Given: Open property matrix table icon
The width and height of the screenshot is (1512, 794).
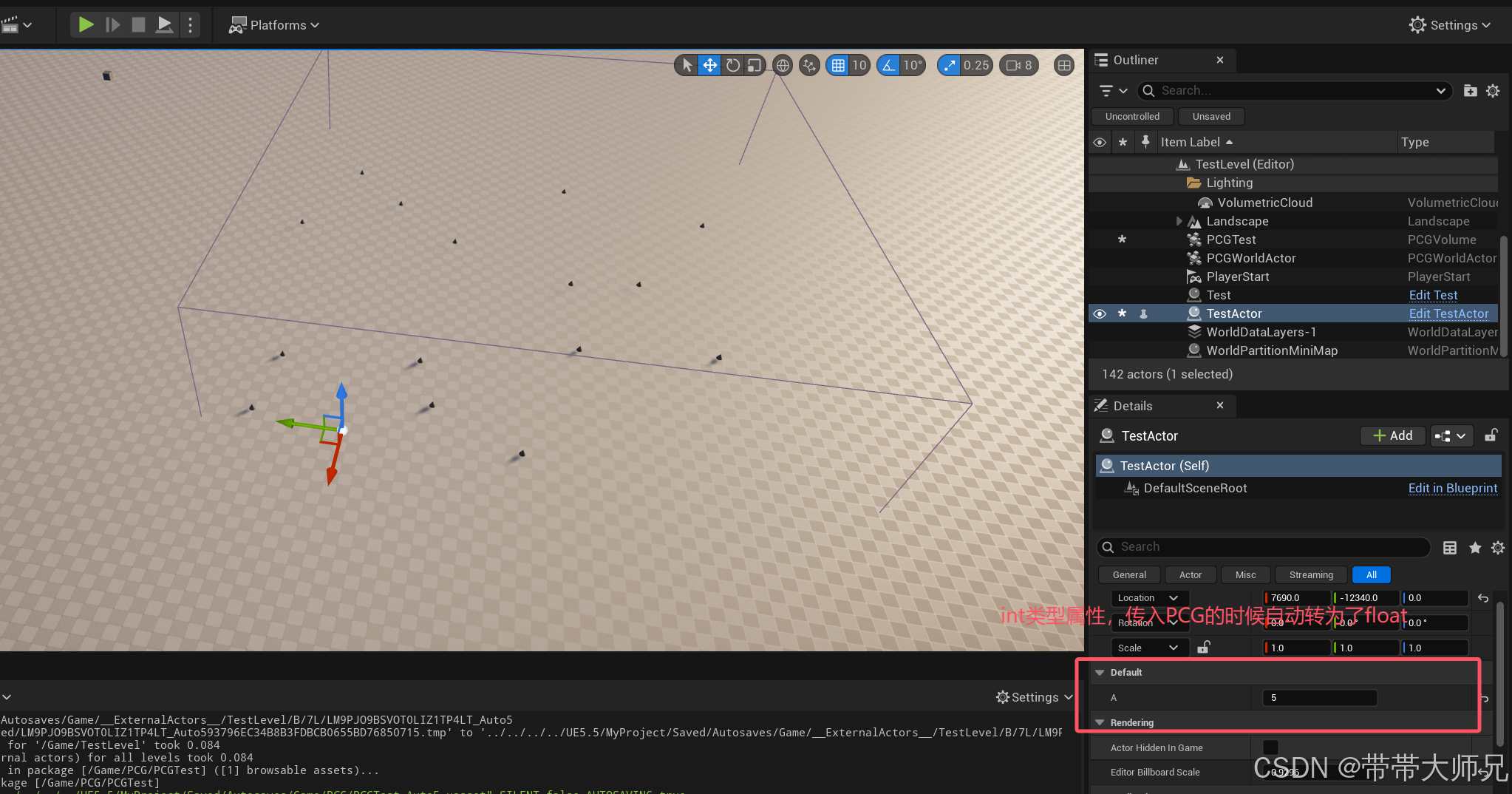Looking at the screenshot, I should (x=1450, y=547).
